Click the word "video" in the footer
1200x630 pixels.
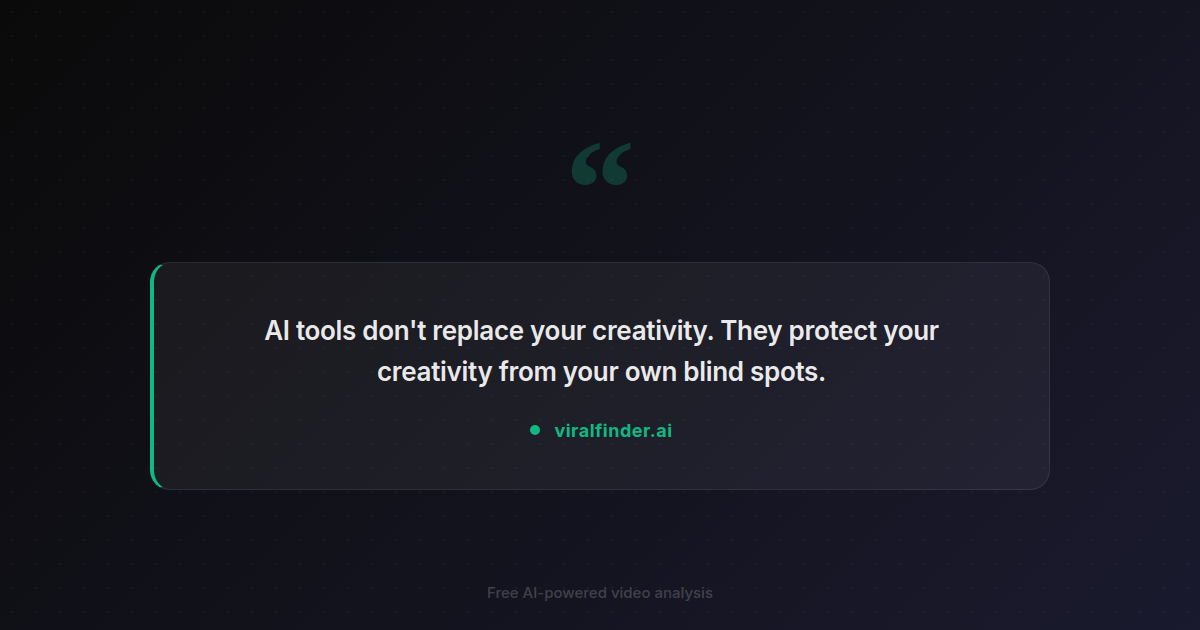coord(628,593)
